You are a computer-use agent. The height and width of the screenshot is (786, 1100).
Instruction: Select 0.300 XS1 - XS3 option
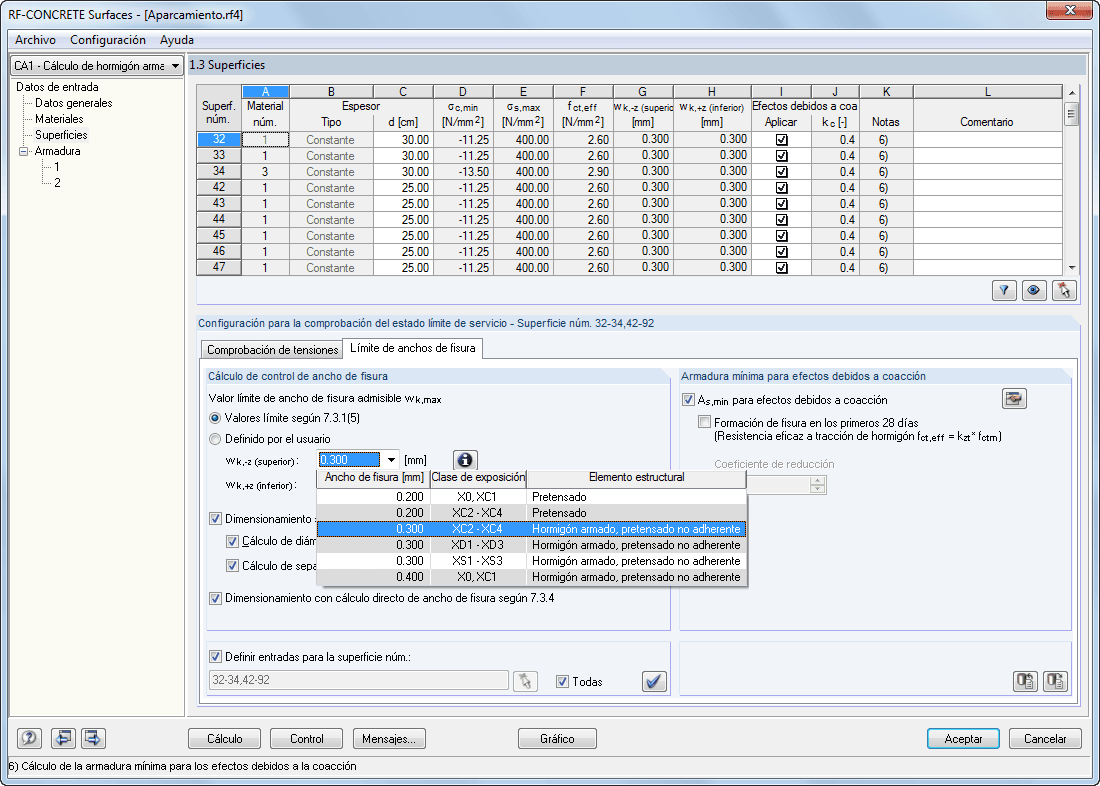click(x=532, y=561)
